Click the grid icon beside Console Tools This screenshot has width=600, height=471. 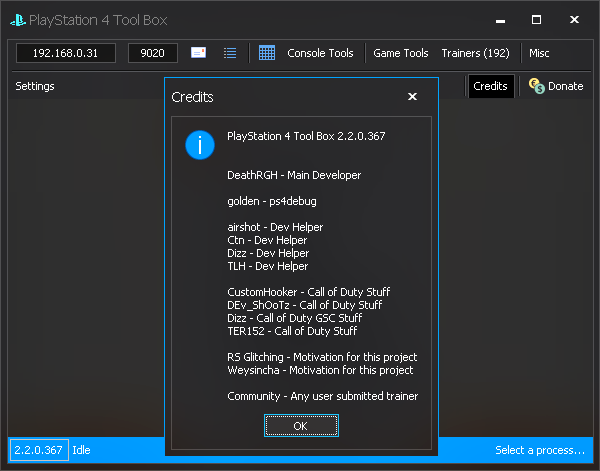(x=267, y=53)
